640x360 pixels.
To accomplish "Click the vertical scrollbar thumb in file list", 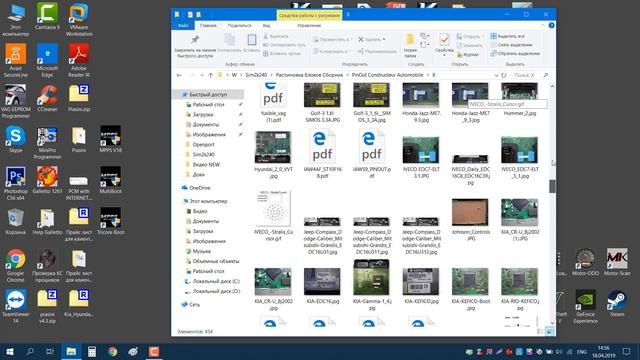I will [x=552, y=186].
